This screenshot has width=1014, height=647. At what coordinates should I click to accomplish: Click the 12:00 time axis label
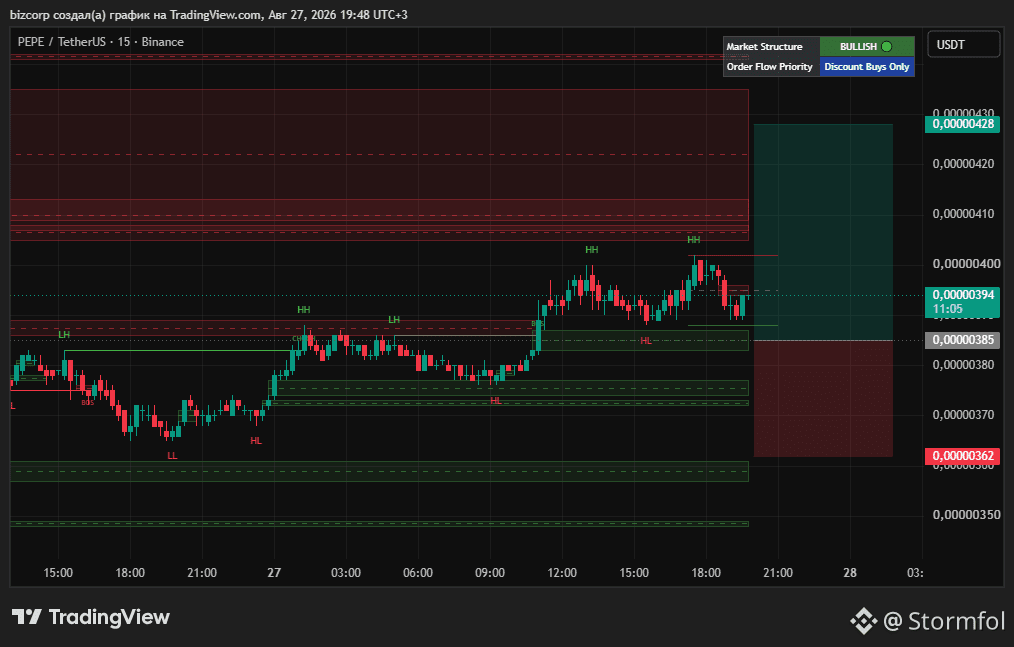coord(562,573)
